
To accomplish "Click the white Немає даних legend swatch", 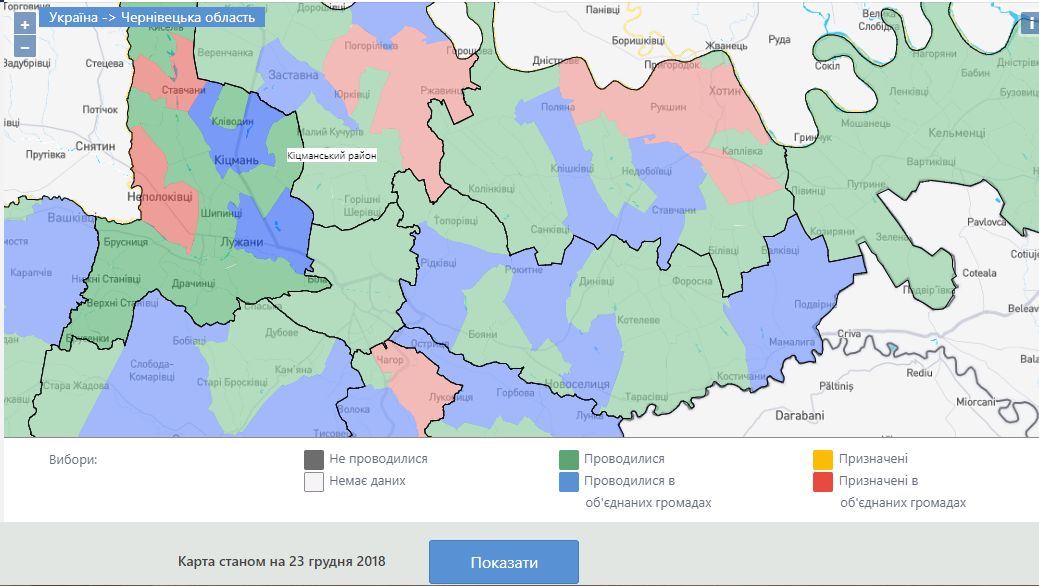I will (x=314, y=481).
